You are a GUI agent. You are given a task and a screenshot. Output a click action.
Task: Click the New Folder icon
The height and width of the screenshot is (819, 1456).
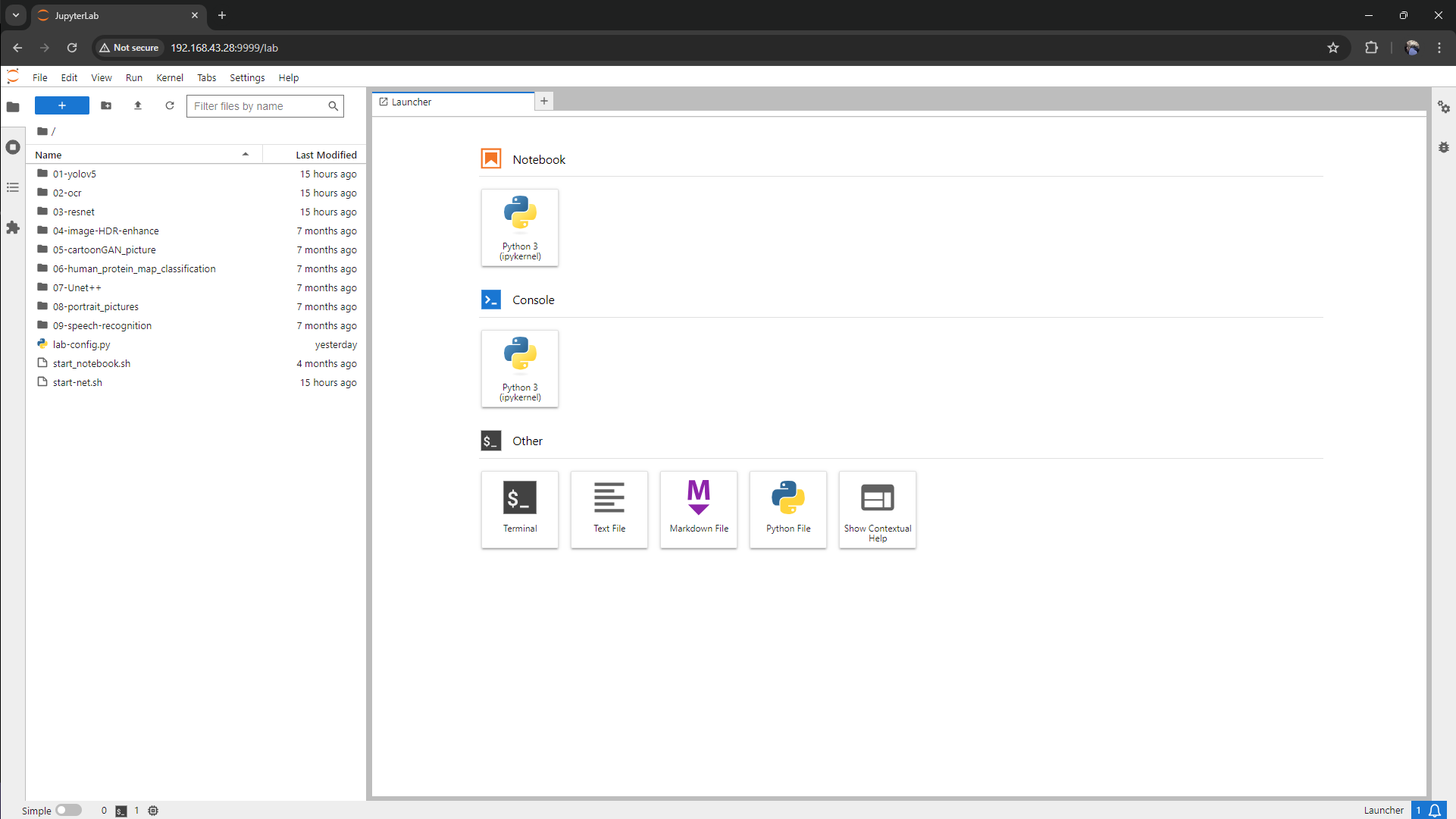[106, 106]
